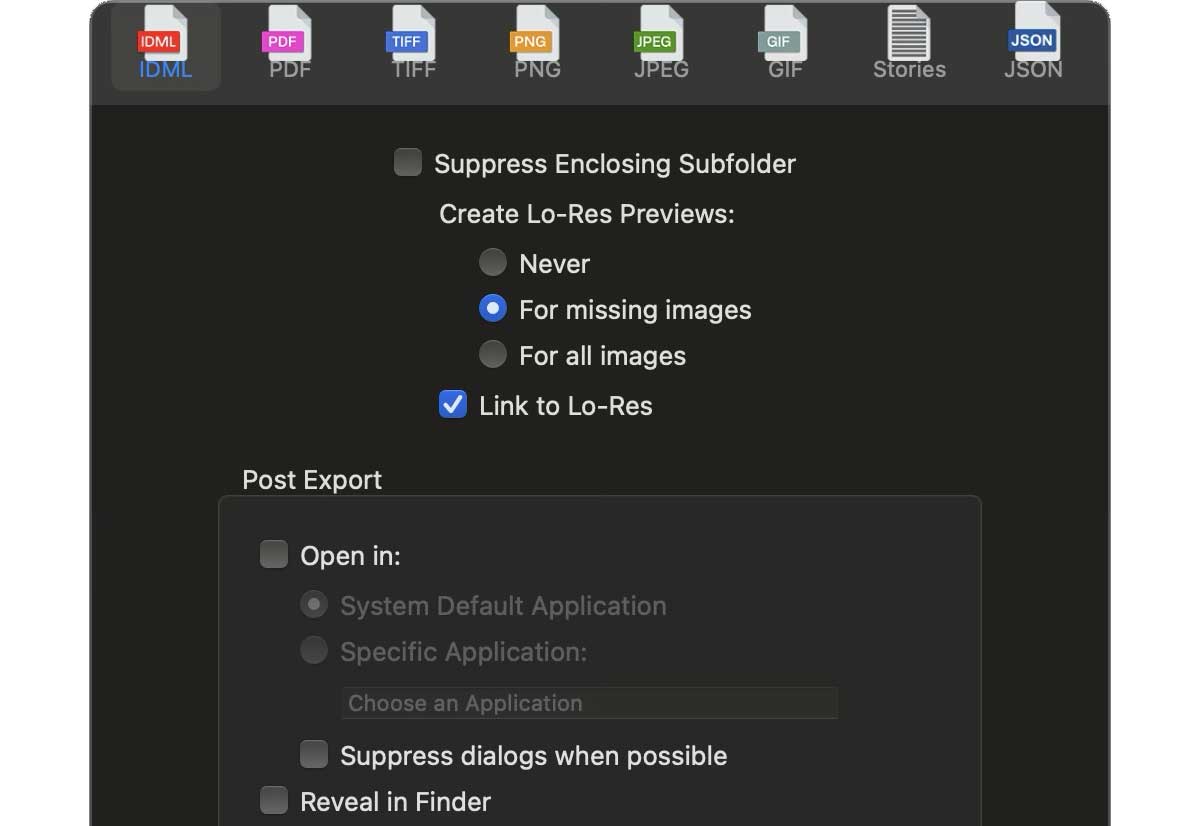Click the IDML document icon
The width and height of the screenshot is (1200, 826).
coord(163,40)
